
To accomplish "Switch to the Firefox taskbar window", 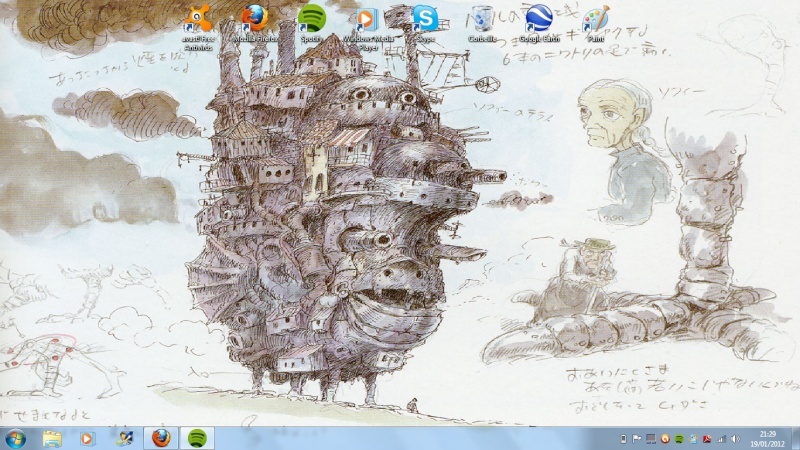I will click(161, 438).
